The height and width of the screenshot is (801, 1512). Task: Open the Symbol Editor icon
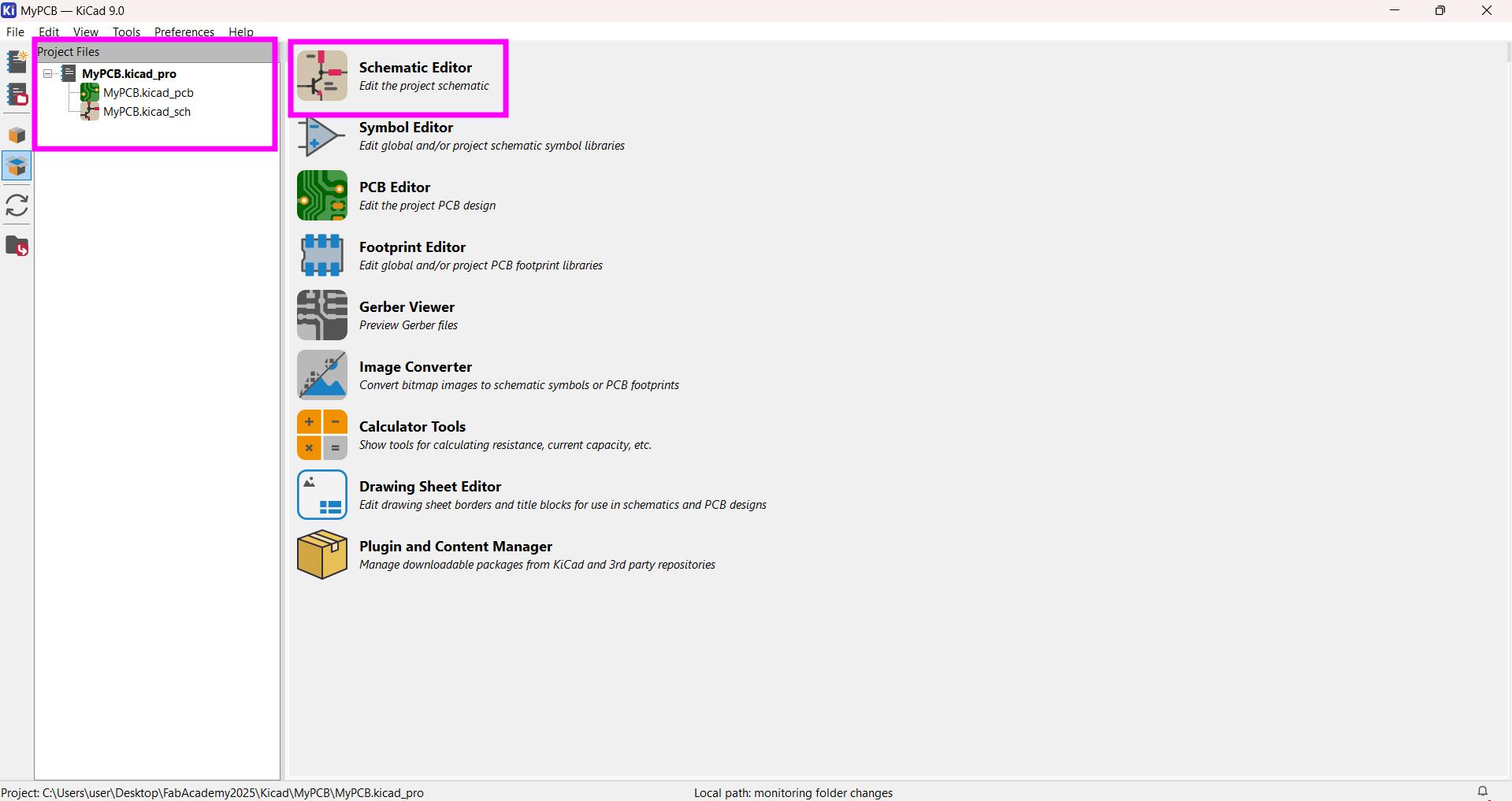coord(321,135)
